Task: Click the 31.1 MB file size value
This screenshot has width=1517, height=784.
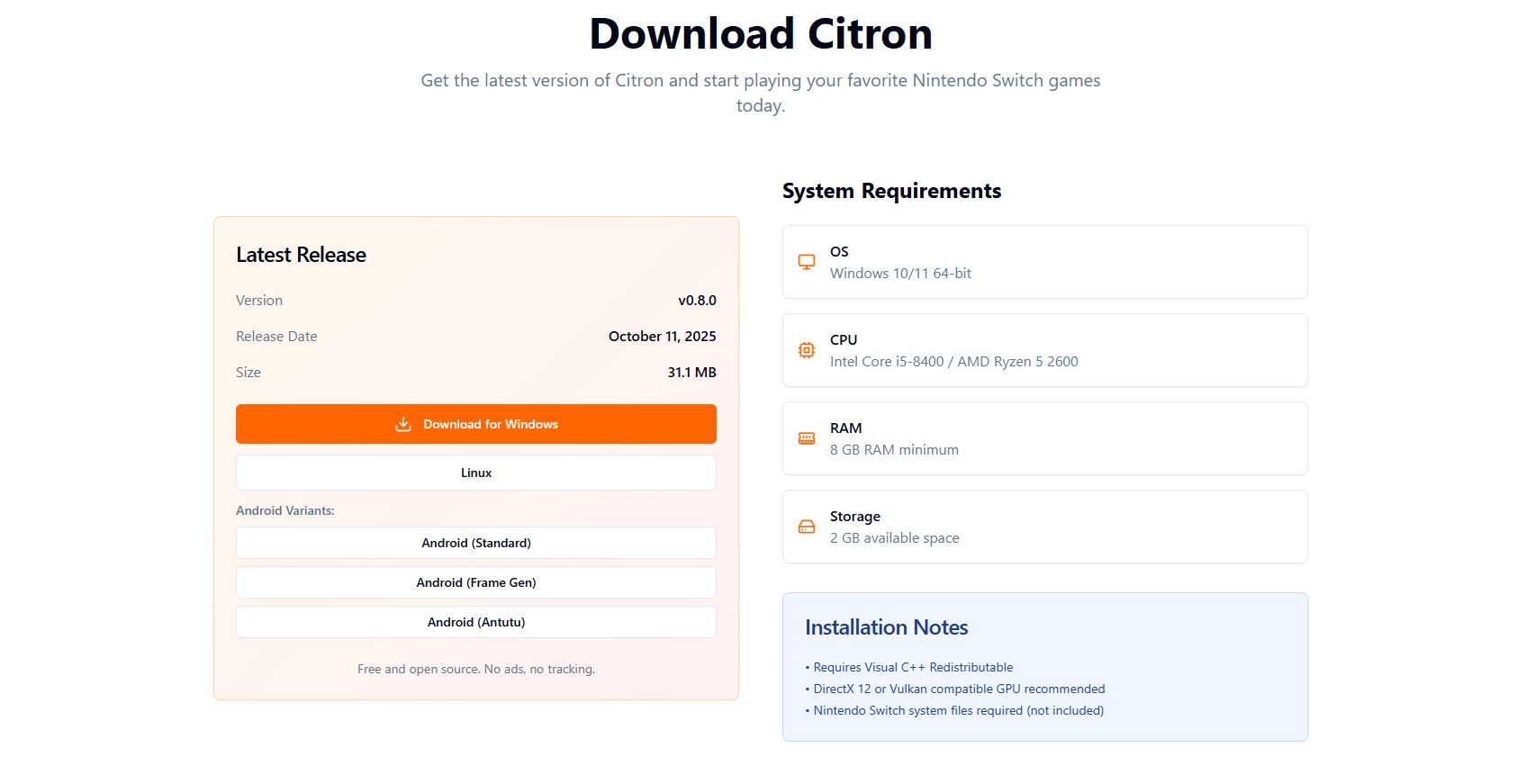Action: coord(691,373)
